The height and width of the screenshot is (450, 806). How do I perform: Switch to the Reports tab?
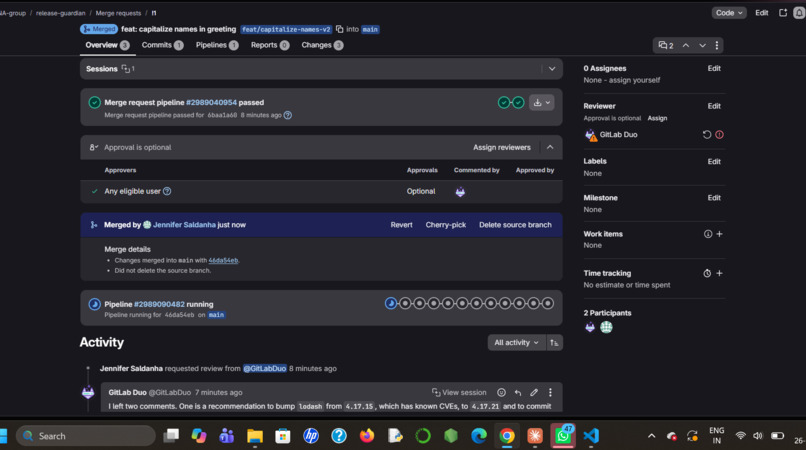(x=270, y=45)
